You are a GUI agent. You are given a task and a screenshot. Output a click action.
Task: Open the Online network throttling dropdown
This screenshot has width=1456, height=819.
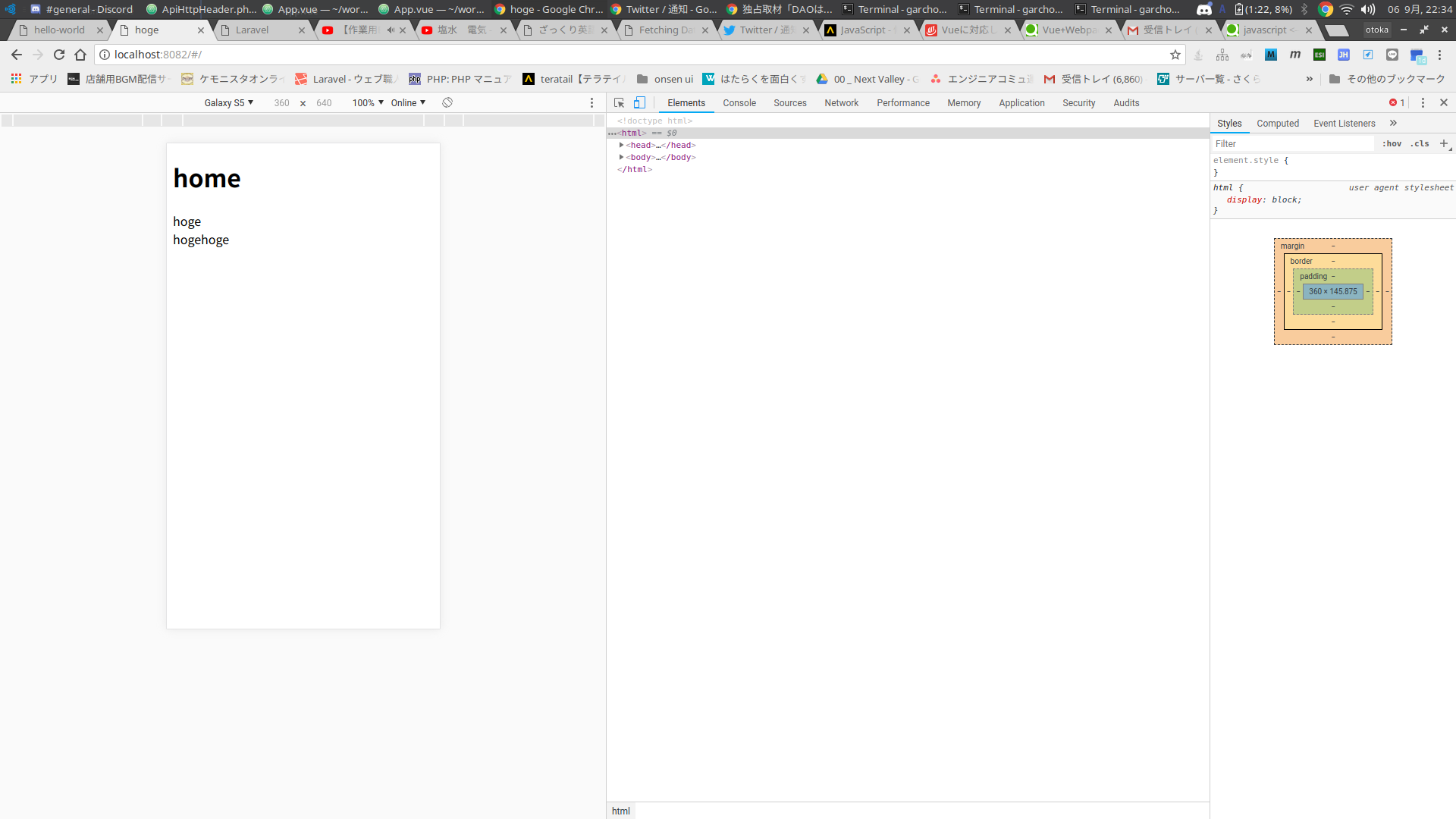[x=408, y=103]
